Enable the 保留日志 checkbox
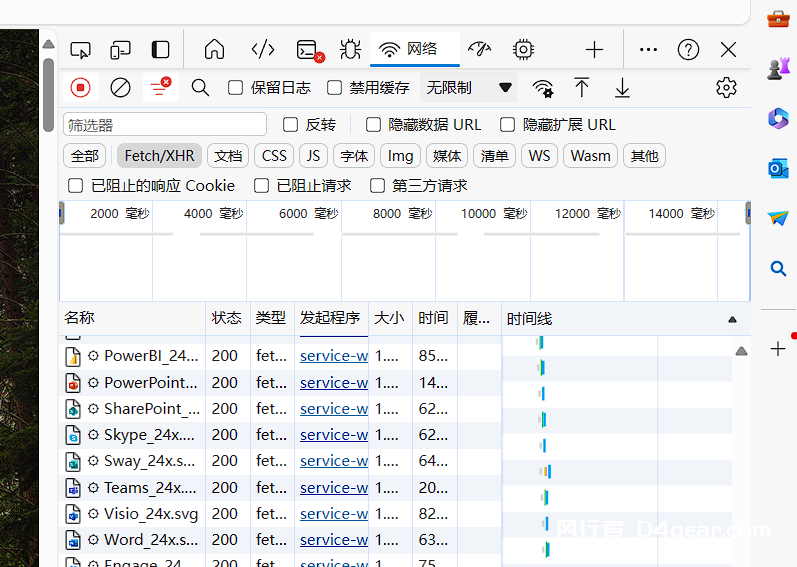This screenshot has width=797, height=567. pos(236,88)
